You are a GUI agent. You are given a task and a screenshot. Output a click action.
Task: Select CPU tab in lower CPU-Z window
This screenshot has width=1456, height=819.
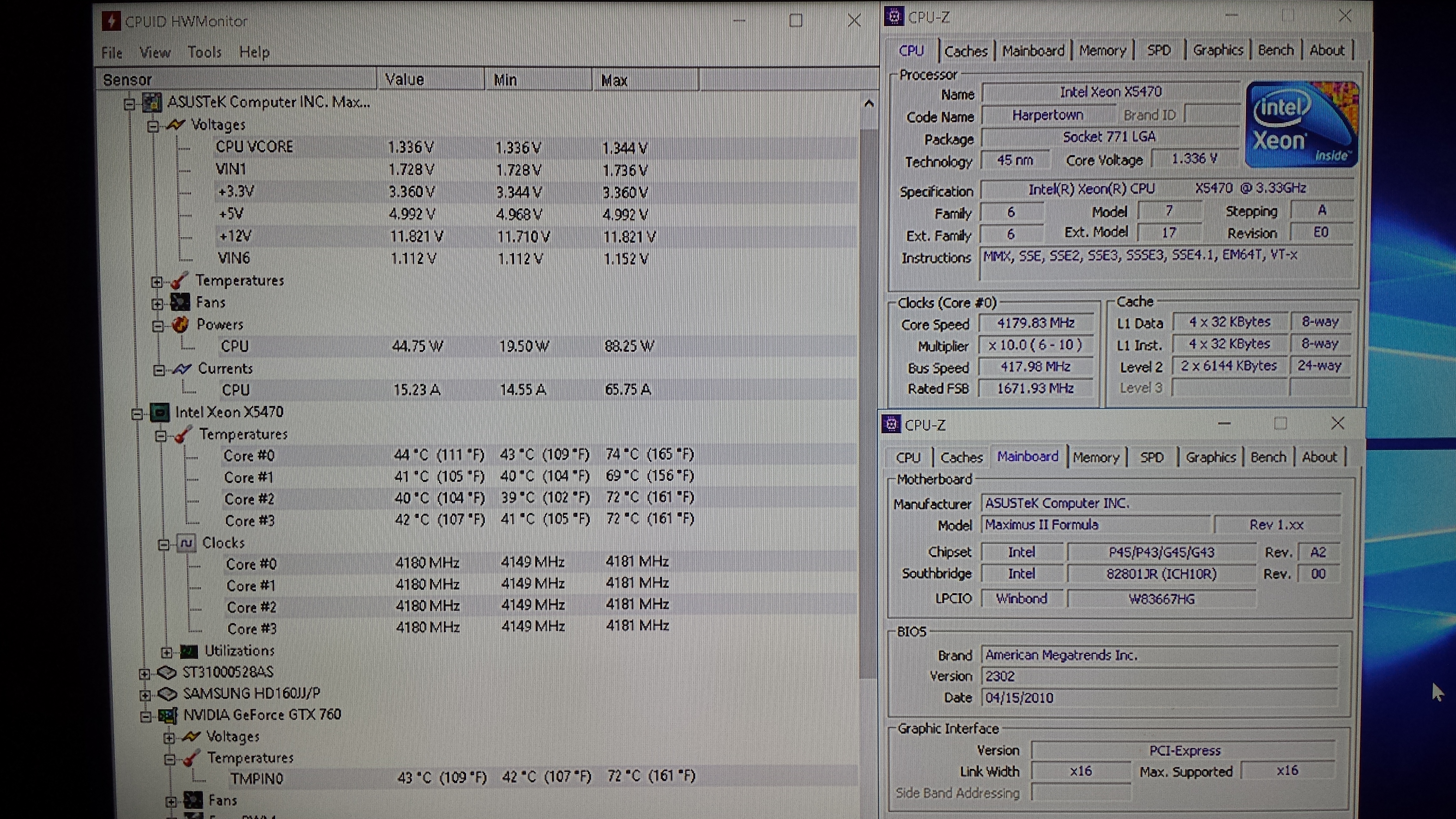click(x=908, y=457)
